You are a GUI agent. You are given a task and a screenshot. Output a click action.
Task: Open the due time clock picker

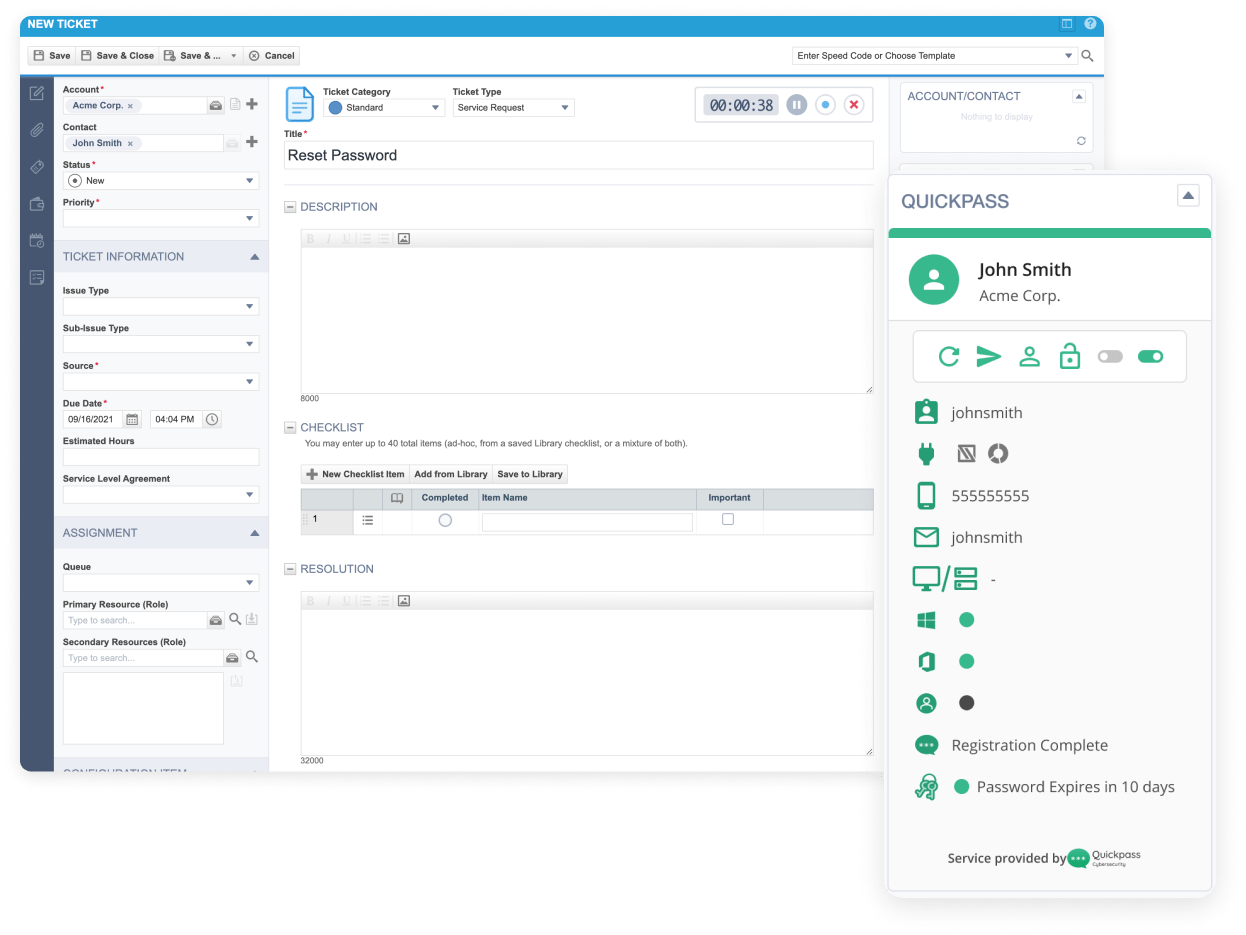(x=212, y=420)
